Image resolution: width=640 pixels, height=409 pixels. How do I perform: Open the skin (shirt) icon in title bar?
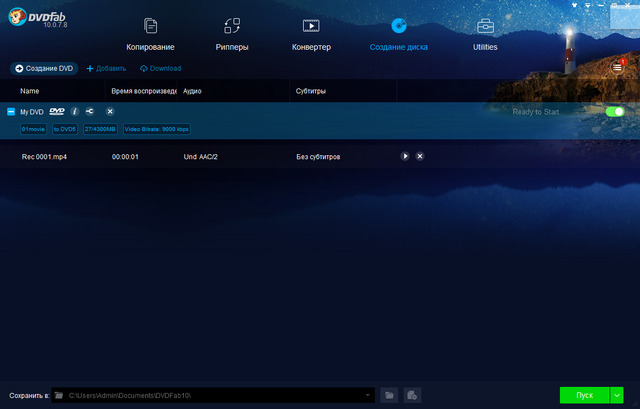coord(574,5)
